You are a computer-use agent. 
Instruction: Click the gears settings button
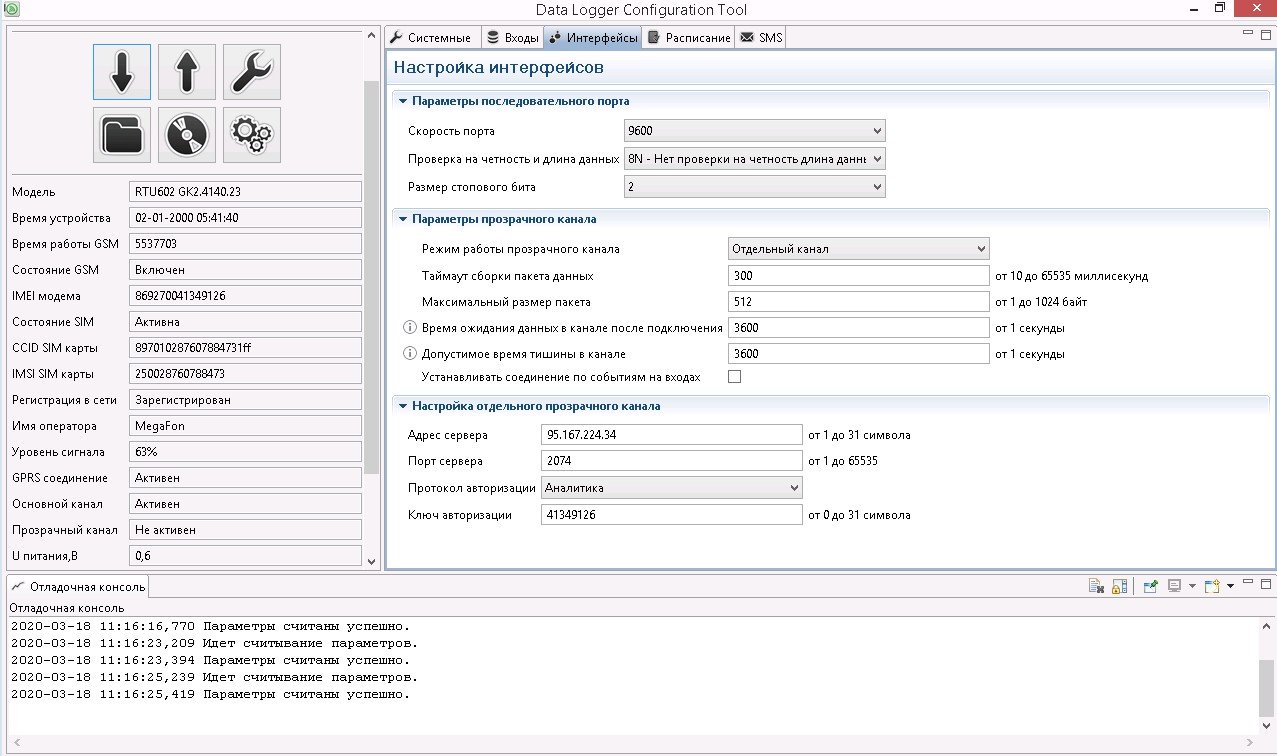coord(252,135)
